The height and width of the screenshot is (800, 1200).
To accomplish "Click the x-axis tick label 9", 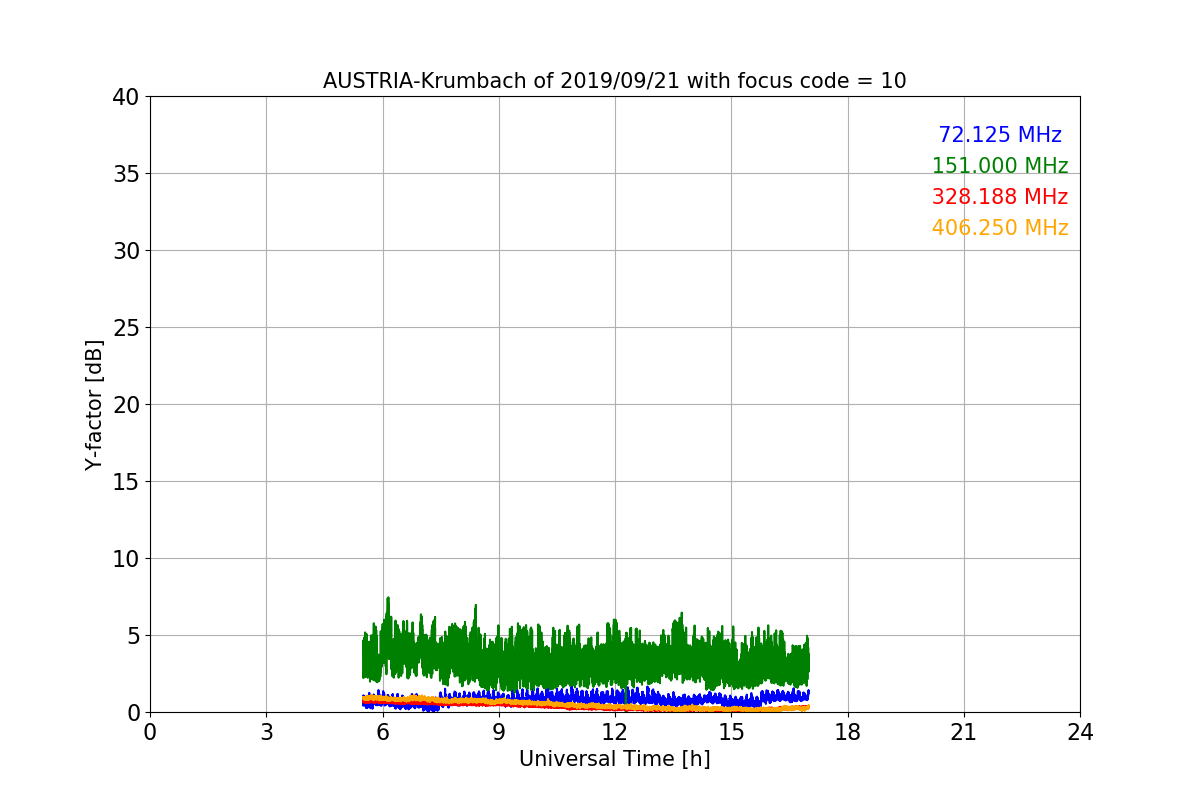I will pos(499,732).
